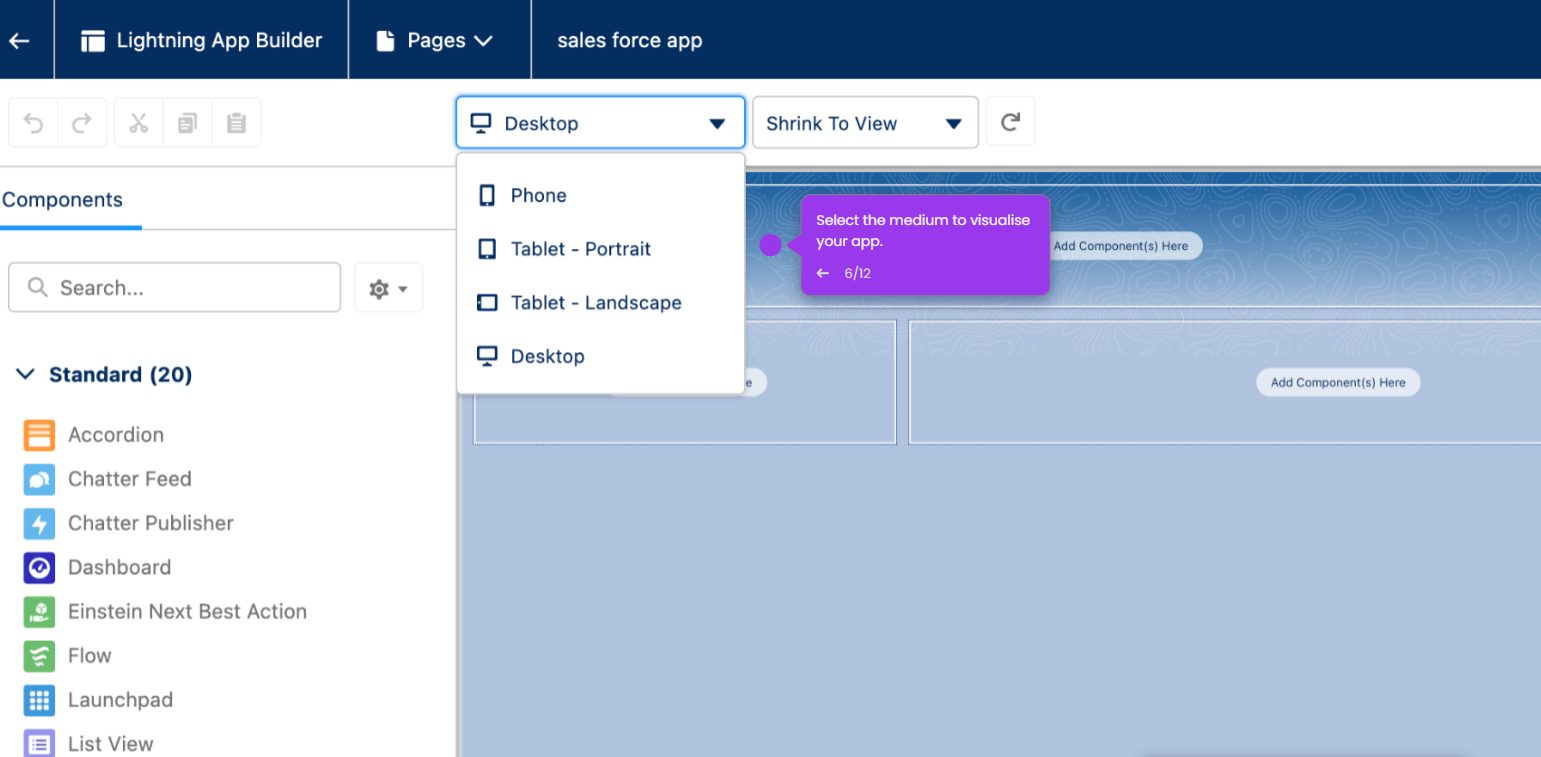Click the paste clipboard icon
Viewport: 1541px width, 757px height.
coord(236,123)
